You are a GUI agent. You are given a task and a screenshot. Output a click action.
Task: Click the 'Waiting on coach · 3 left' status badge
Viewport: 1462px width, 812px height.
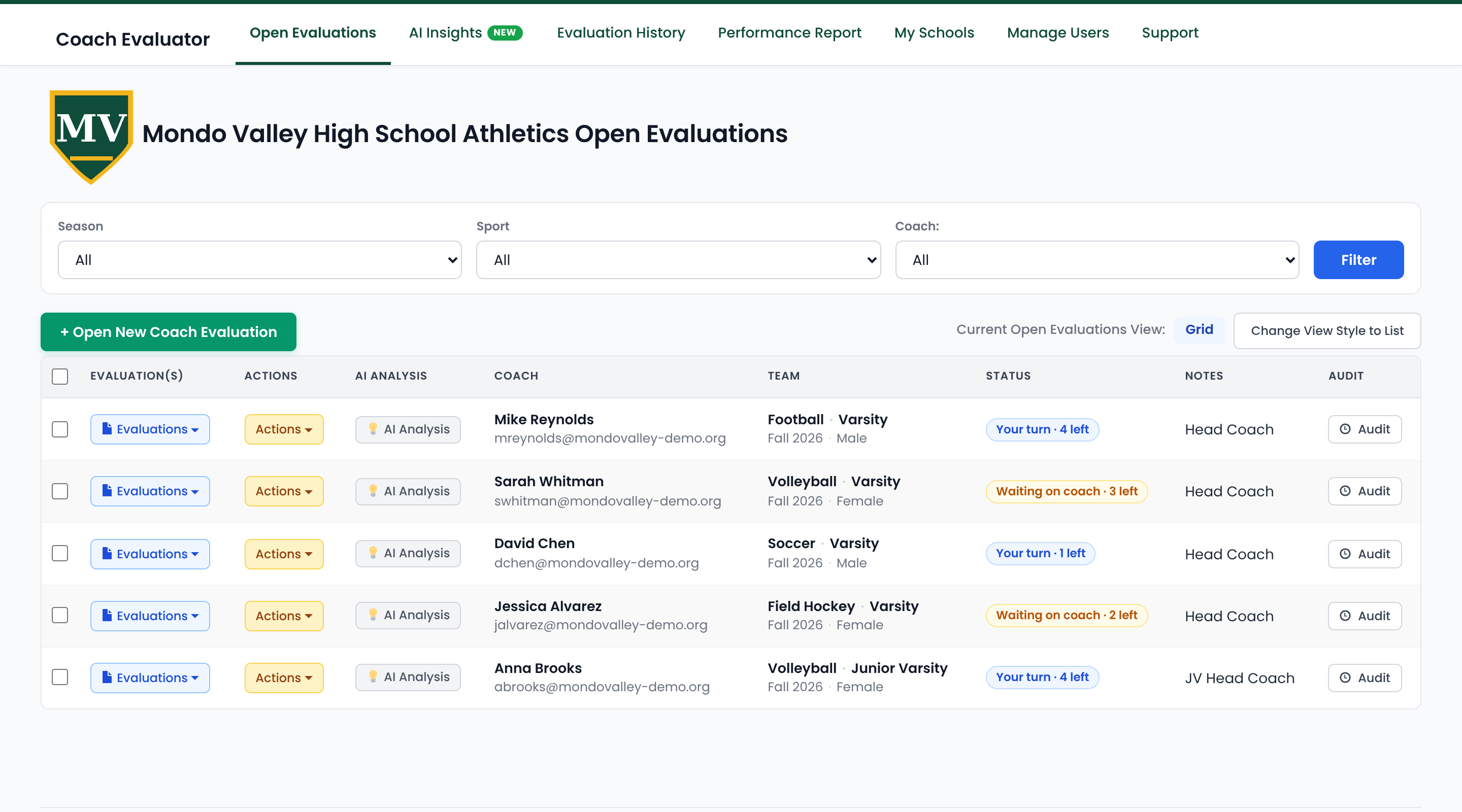coord(1067,491)
